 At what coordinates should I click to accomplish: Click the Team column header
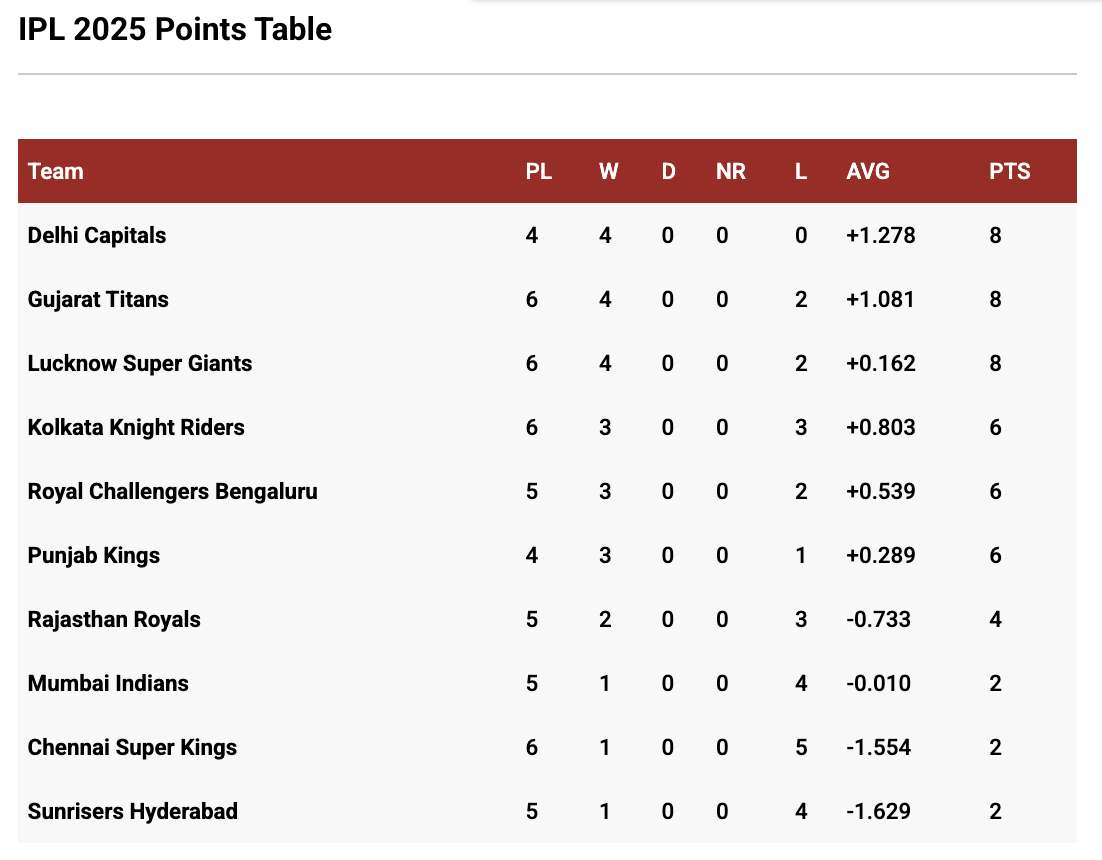[x=56, y=172]
